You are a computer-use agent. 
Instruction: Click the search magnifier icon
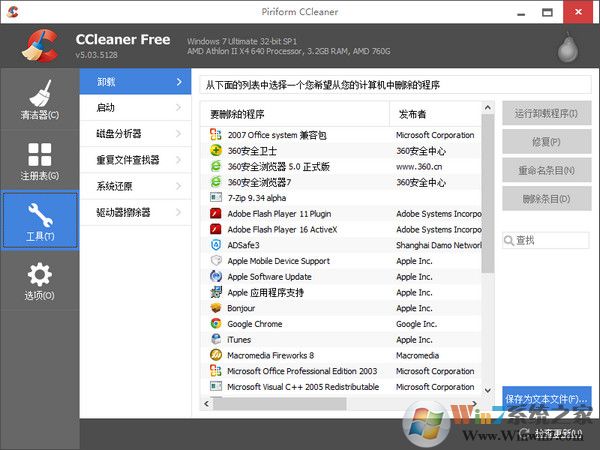(509, 240)
